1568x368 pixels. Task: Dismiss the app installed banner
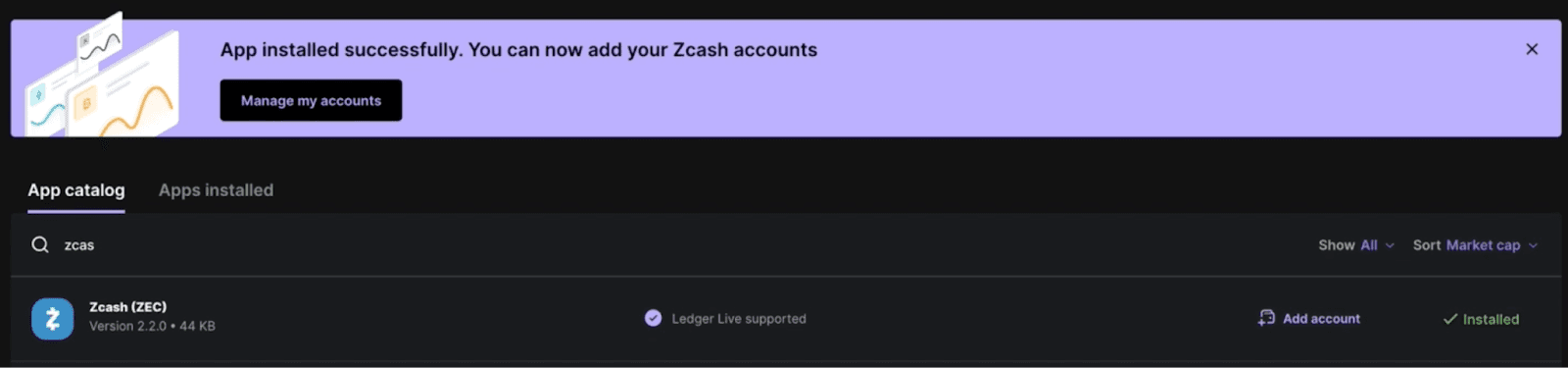1532,49
